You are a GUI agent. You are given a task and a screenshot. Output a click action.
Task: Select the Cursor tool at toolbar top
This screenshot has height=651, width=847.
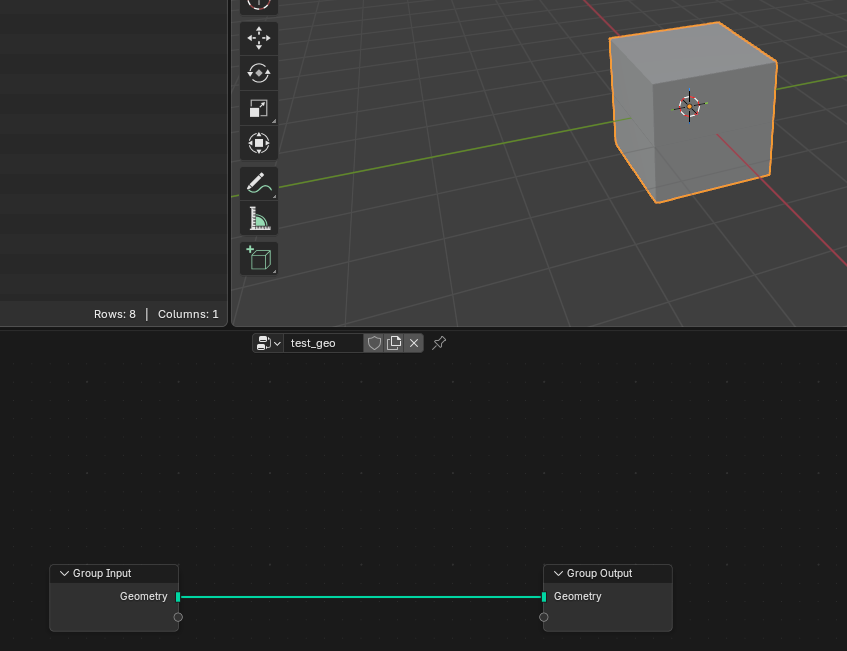[x=259, y=5]
